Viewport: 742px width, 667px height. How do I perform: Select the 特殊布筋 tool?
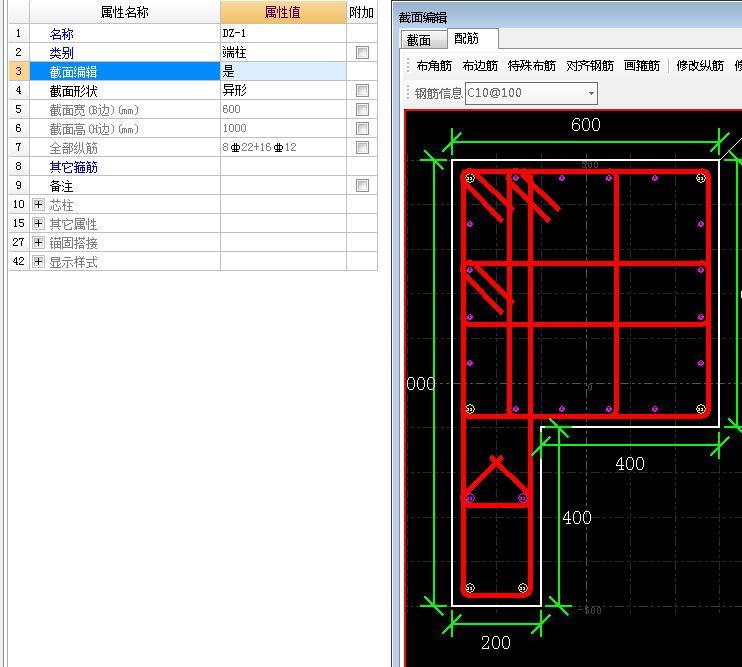pyautogui.click(x=531, y=66)
